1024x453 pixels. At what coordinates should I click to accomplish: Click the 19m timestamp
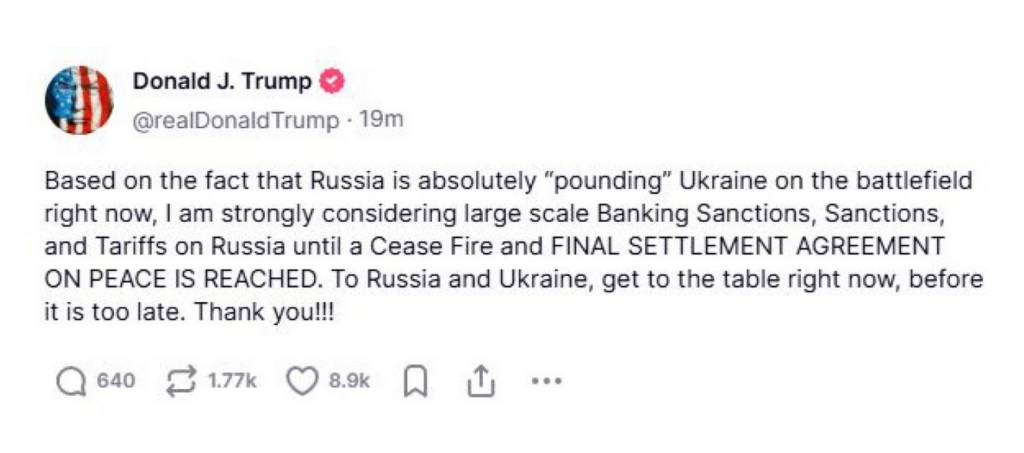pyautogui.click(x=381, y=121)
